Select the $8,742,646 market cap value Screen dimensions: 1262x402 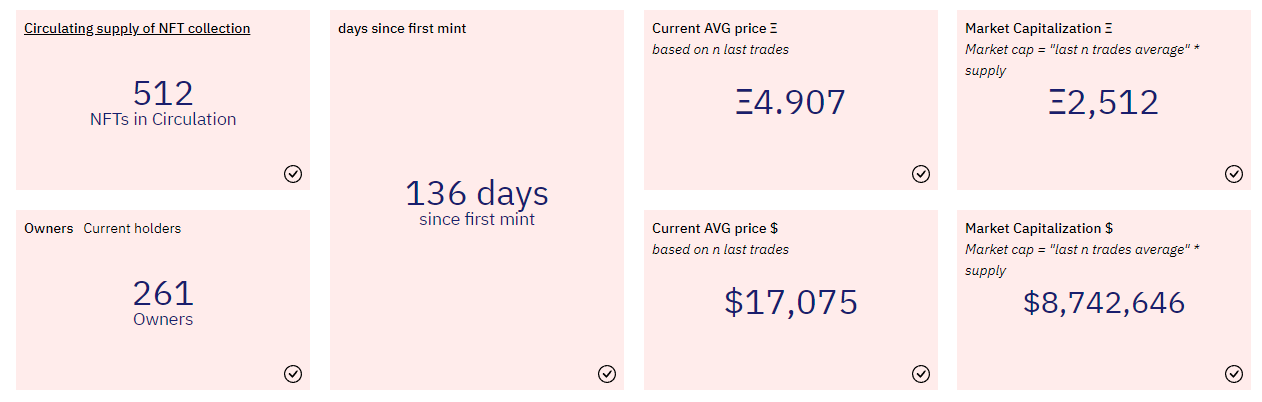pyautogui.click(x=1104, y=302)
